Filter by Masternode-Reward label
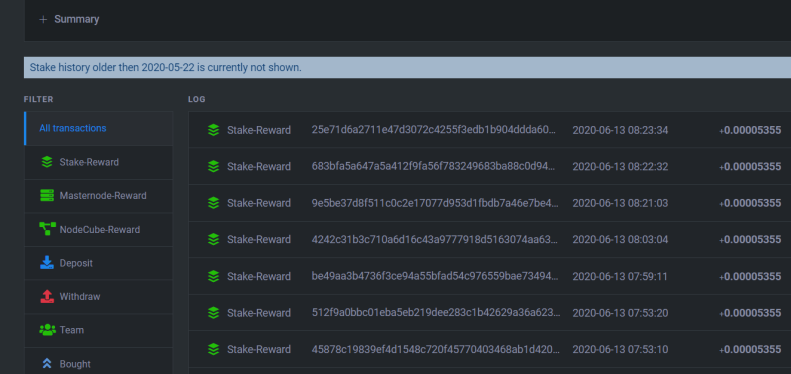The height and width of the screenshot is (374, 791). point(103,195)
